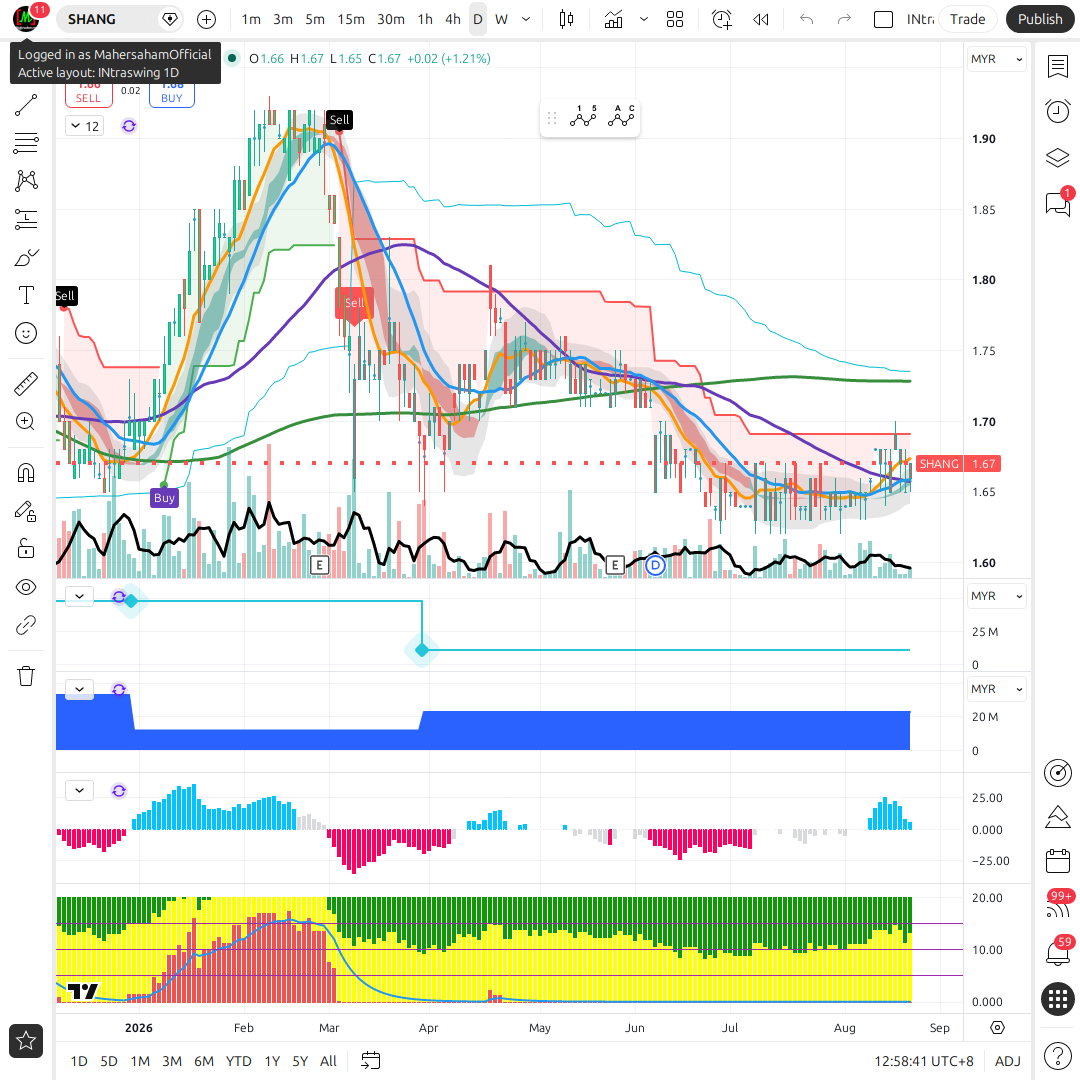The image size is (1080, 1080).
Task: Switch to weekly W timeframe
Action: 501,19
